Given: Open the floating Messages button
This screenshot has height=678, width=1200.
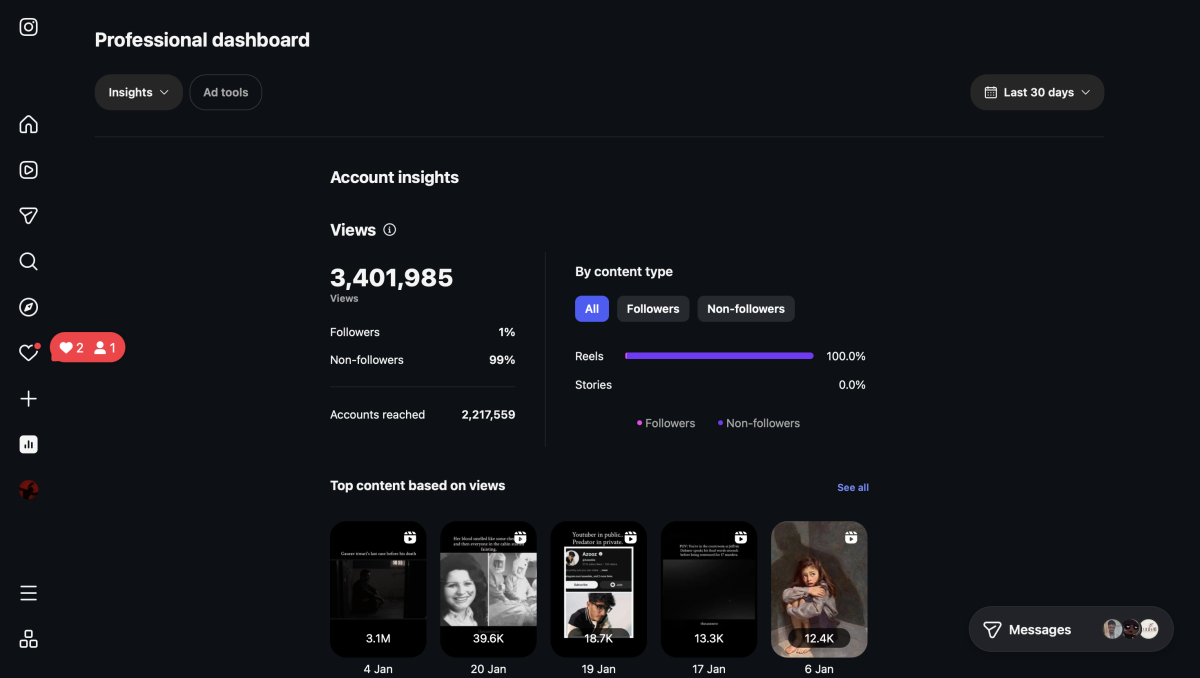Looking at the screenshot, I should 1040,630.
